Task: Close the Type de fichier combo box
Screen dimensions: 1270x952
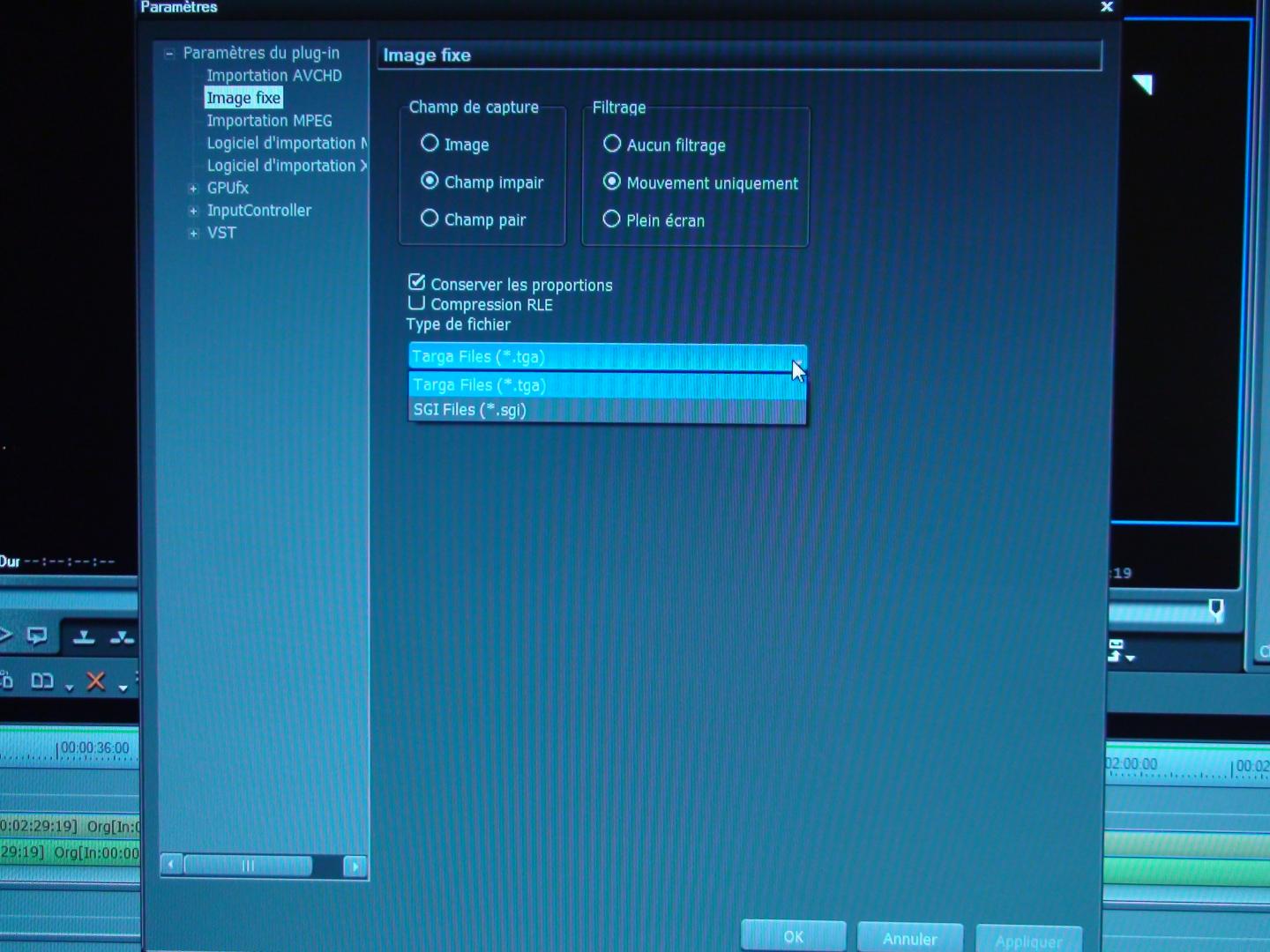Action: pyautogui.click(x=607, y=356)
